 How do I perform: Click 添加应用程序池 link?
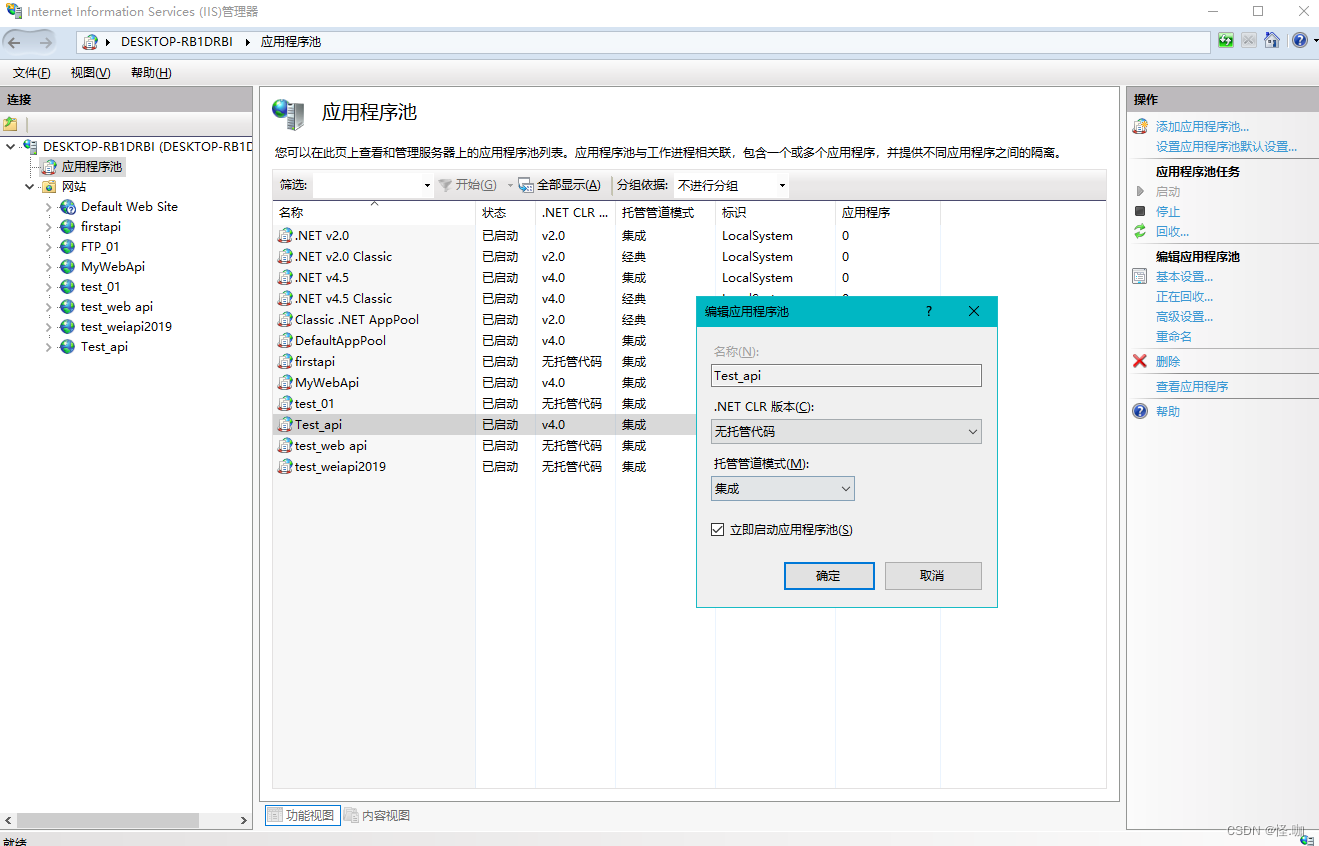coord(1202,127)
